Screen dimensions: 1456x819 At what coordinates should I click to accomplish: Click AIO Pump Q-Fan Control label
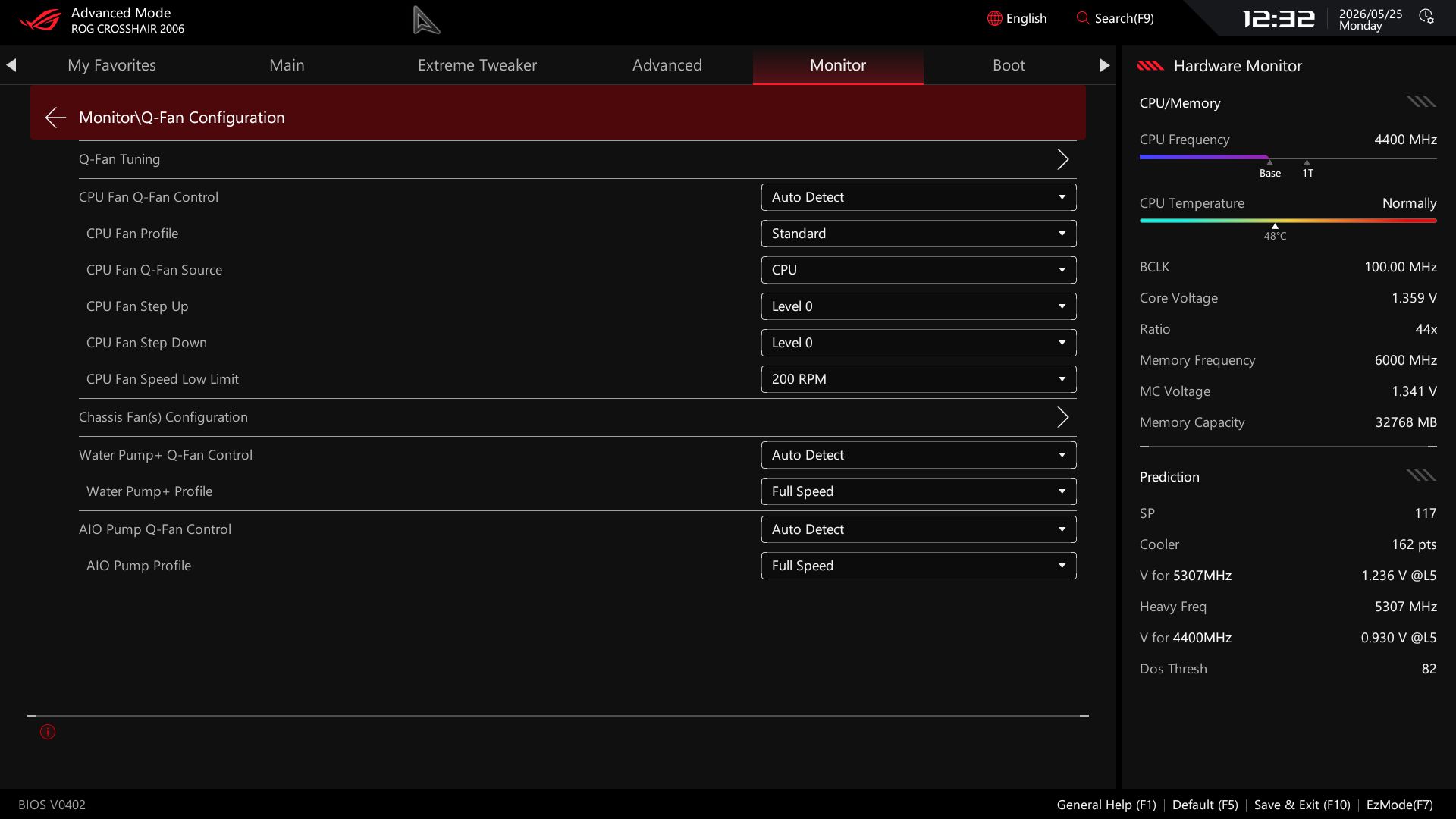[155, 529]
